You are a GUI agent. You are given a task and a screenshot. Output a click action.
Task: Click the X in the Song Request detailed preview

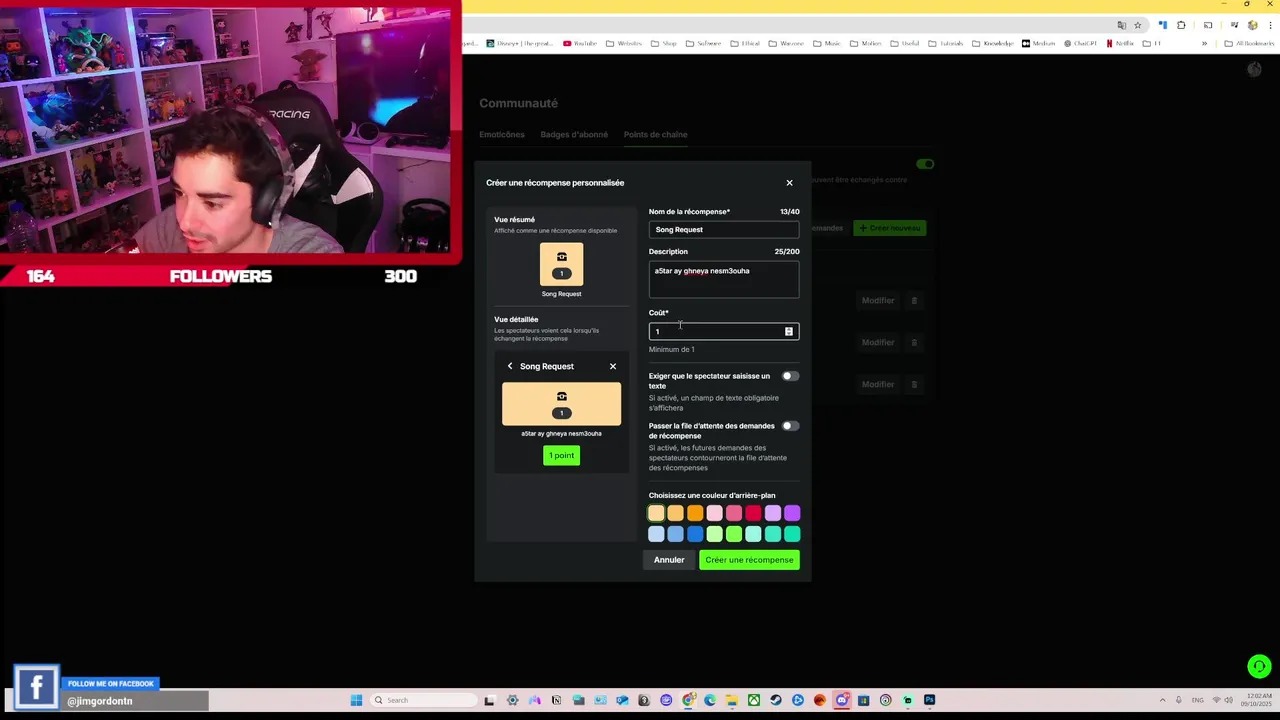(613, 366)
